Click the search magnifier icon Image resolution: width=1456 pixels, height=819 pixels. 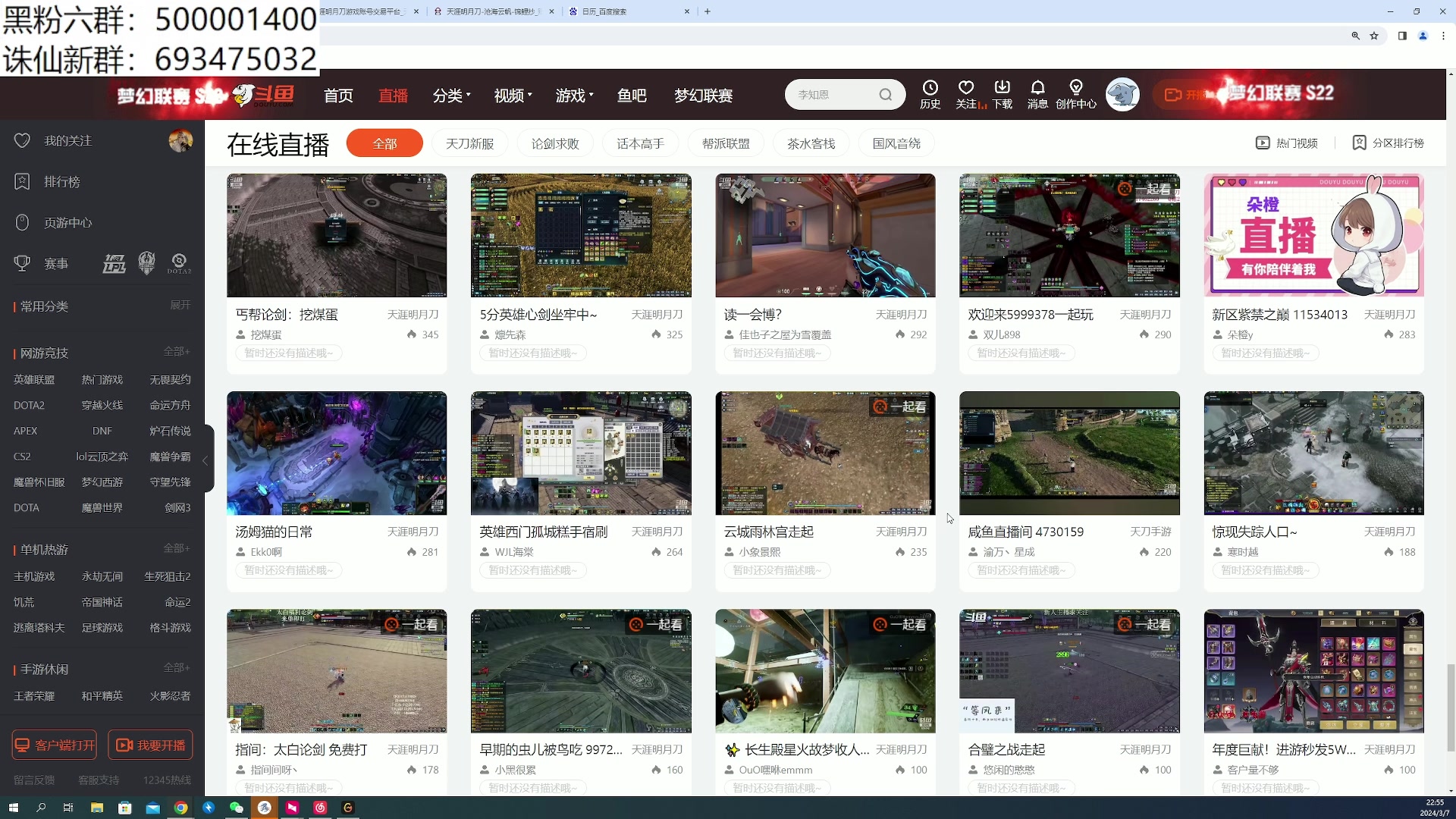(x=885, y=95)
